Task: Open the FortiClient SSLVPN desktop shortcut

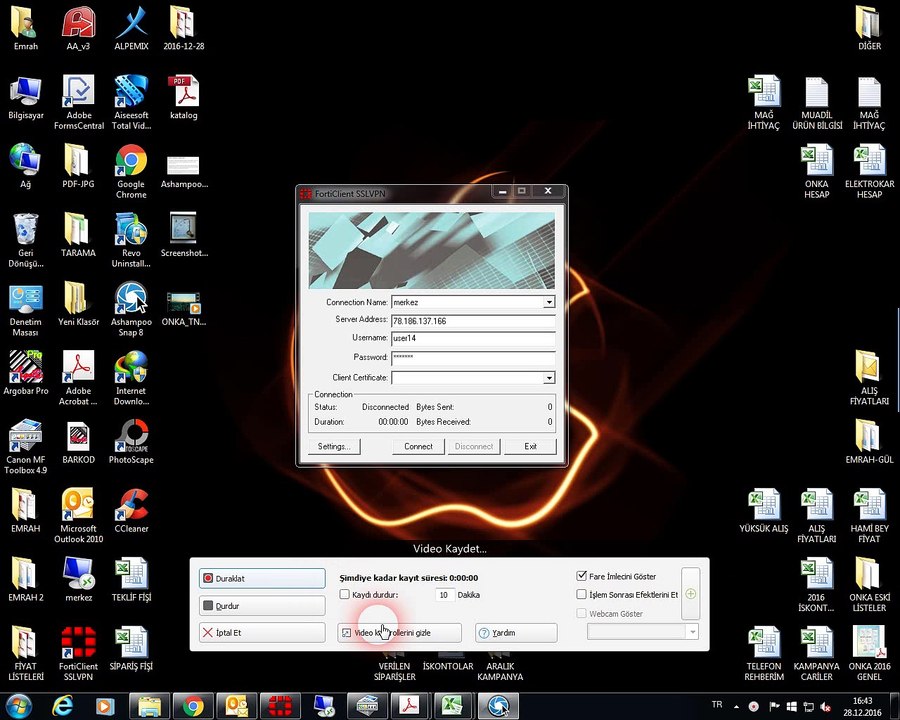Action: pos(78,653)
